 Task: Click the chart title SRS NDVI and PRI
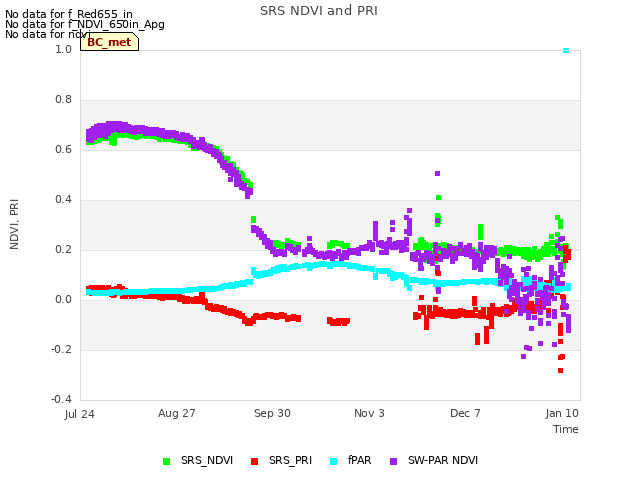319,11
